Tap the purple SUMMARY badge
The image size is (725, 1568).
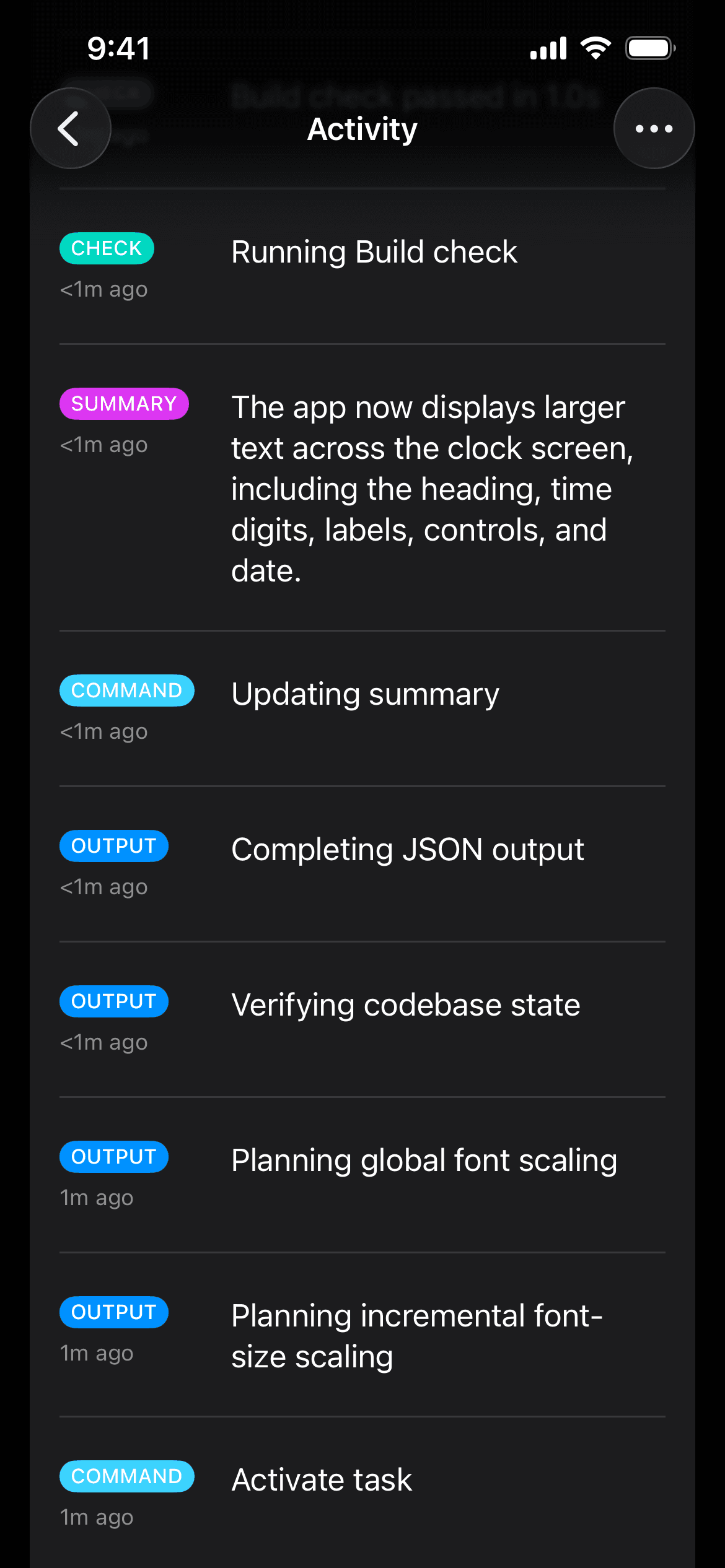pyautogui.click(x=123, y=403)
